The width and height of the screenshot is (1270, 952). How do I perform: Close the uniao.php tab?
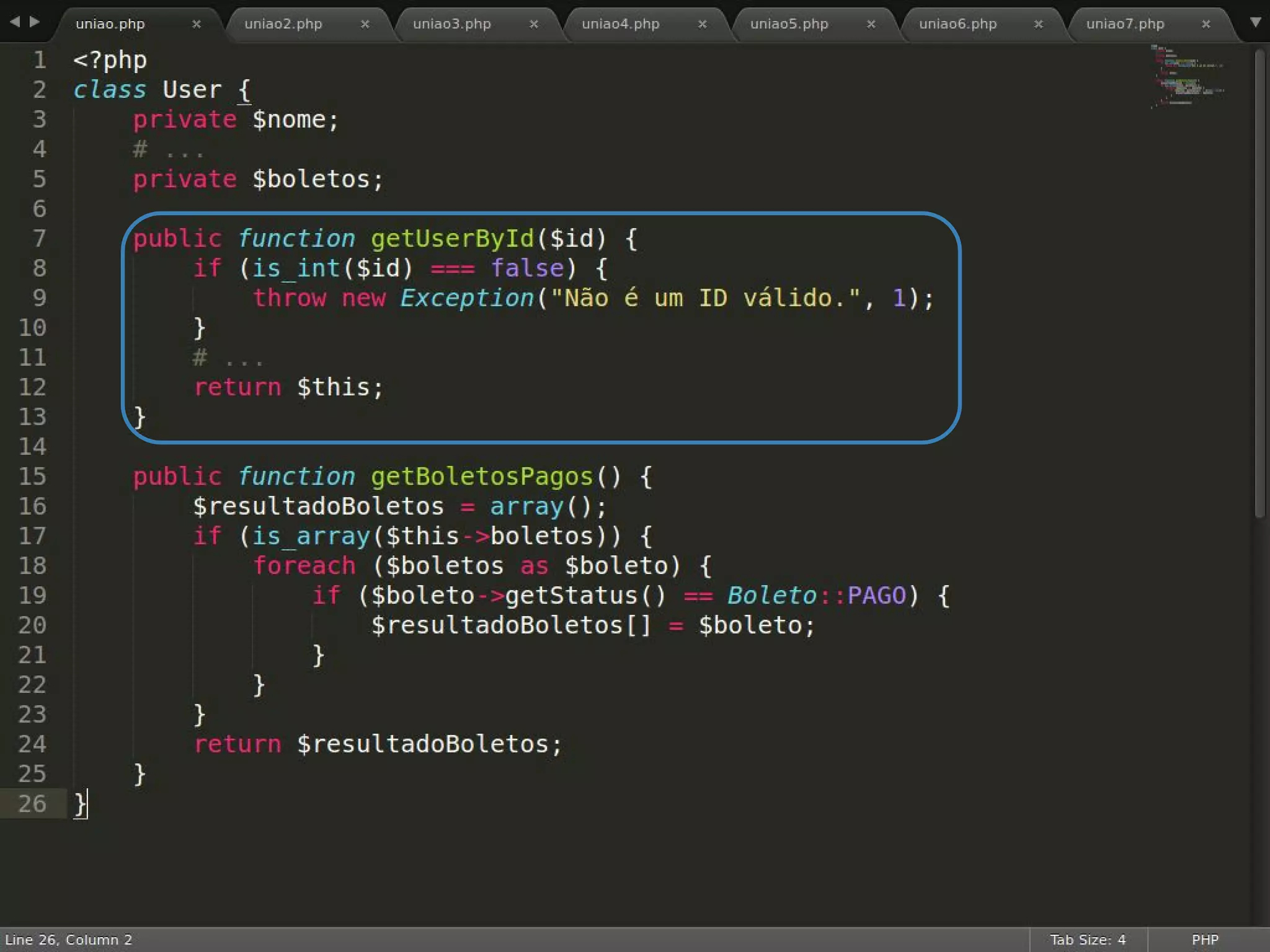(x=196, y=24)
